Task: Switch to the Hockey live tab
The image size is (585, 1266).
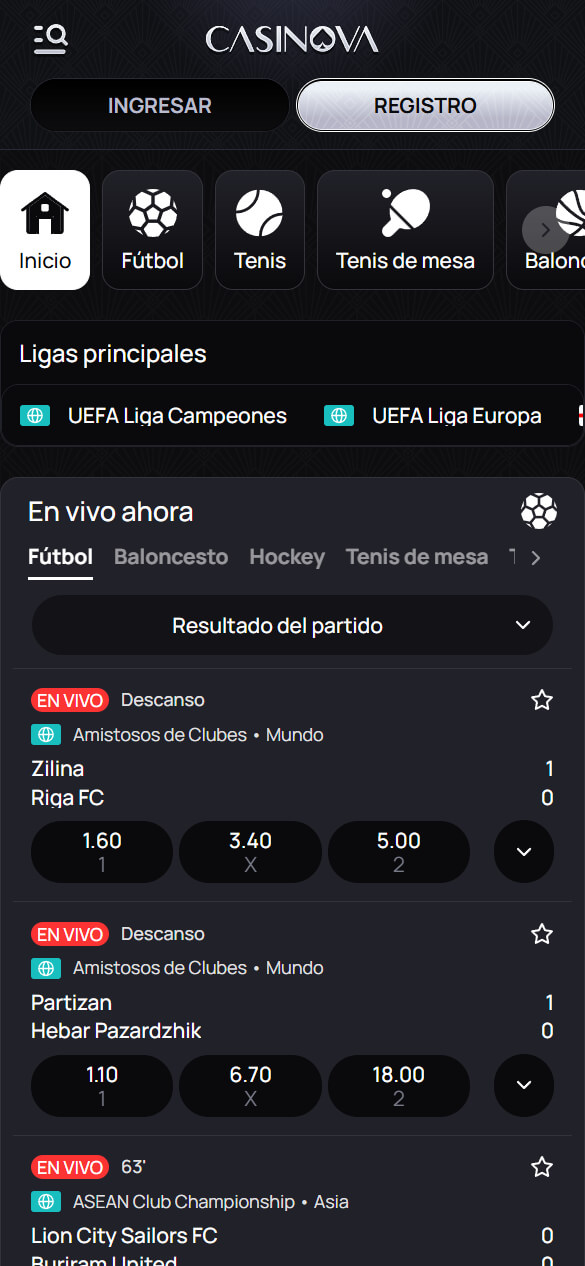Action: point(287,557)
